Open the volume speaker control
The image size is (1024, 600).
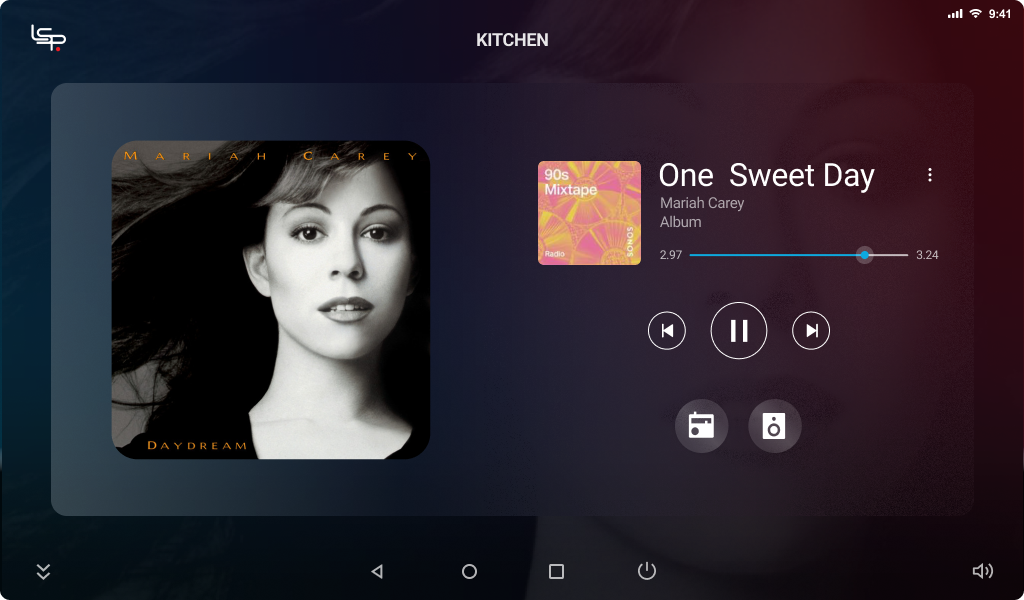click(983, 571)
